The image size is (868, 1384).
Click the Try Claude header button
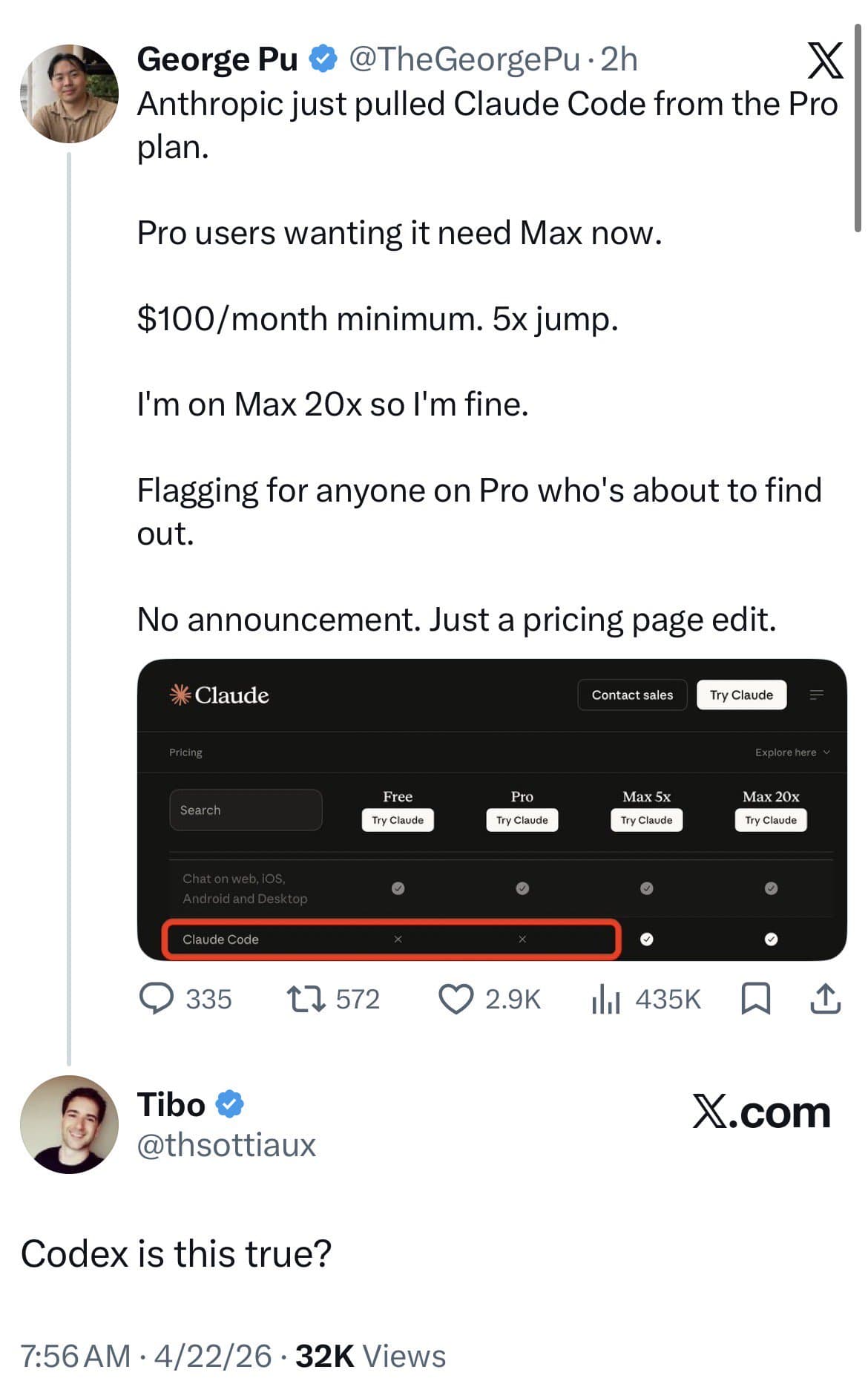pos(741,695)
